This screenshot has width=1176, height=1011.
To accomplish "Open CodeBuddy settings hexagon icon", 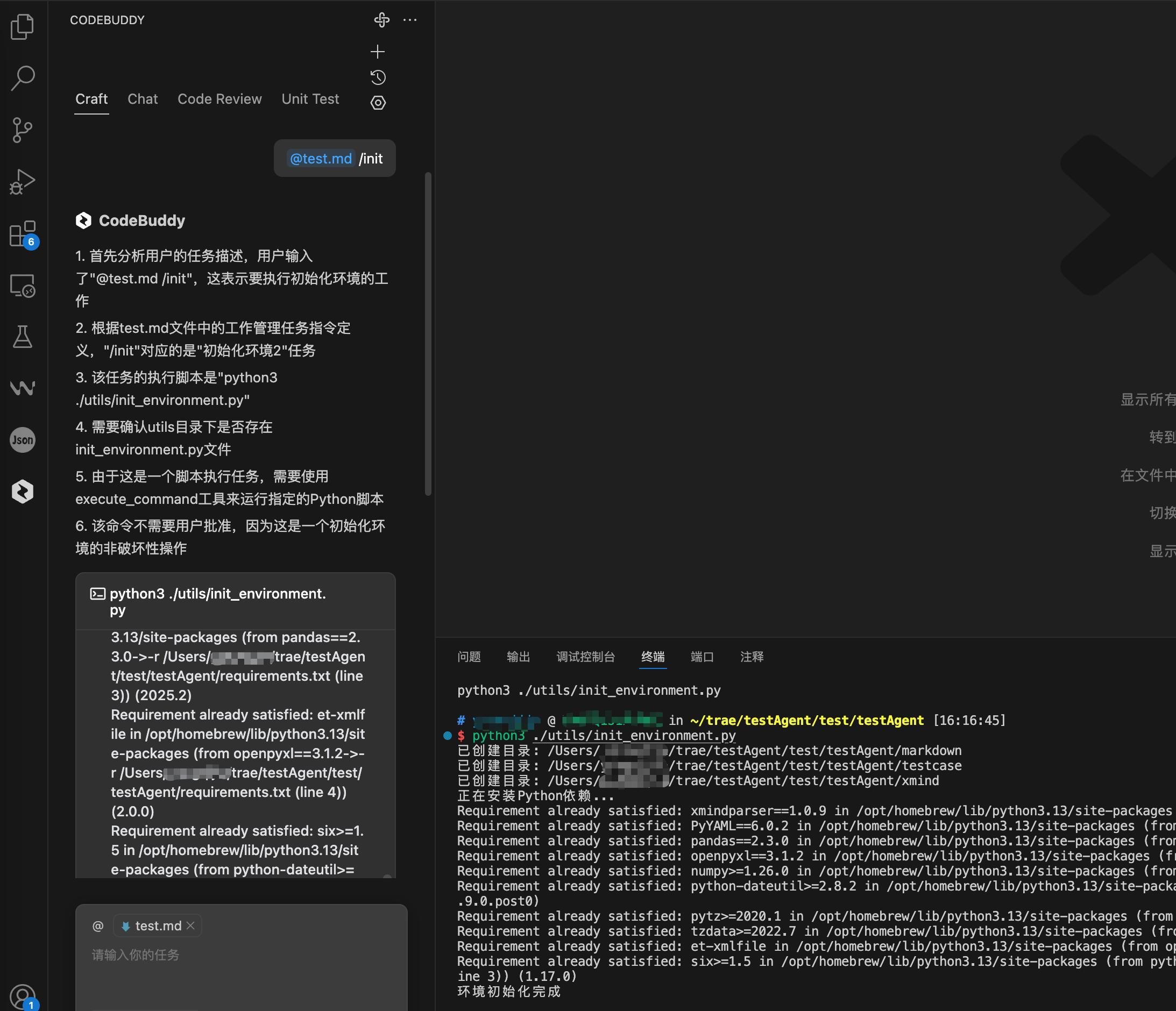I will coord(378,103).
